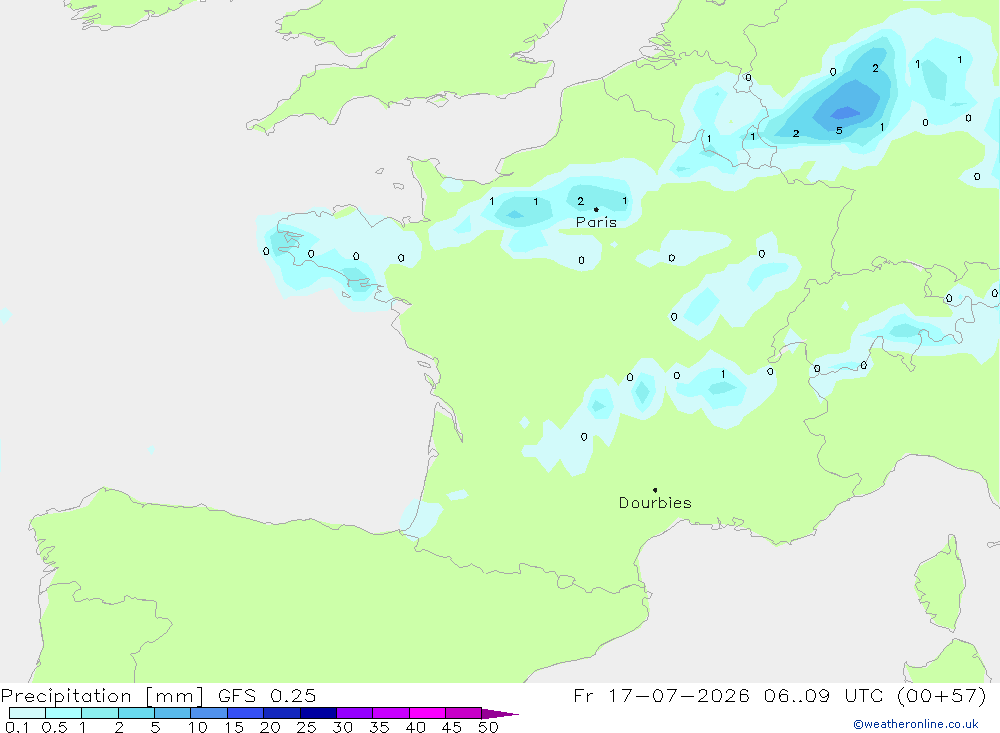Click the legend label 25
The width and height of the screenshot is (1000, 733).
coord(307,727)
